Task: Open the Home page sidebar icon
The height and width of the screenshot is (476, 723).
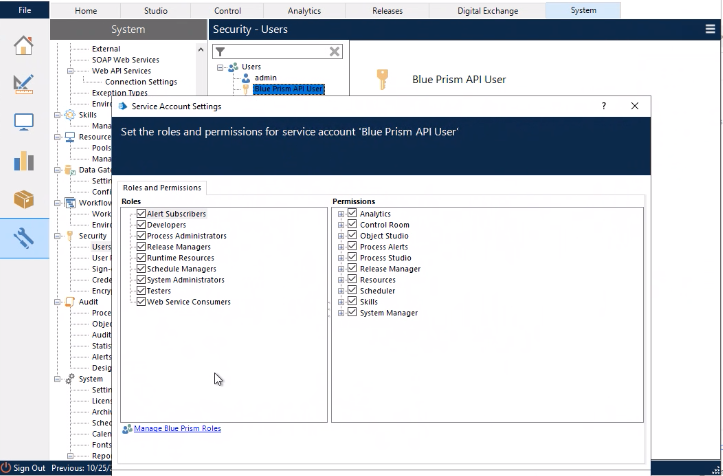Action: [x=24, y=45]
